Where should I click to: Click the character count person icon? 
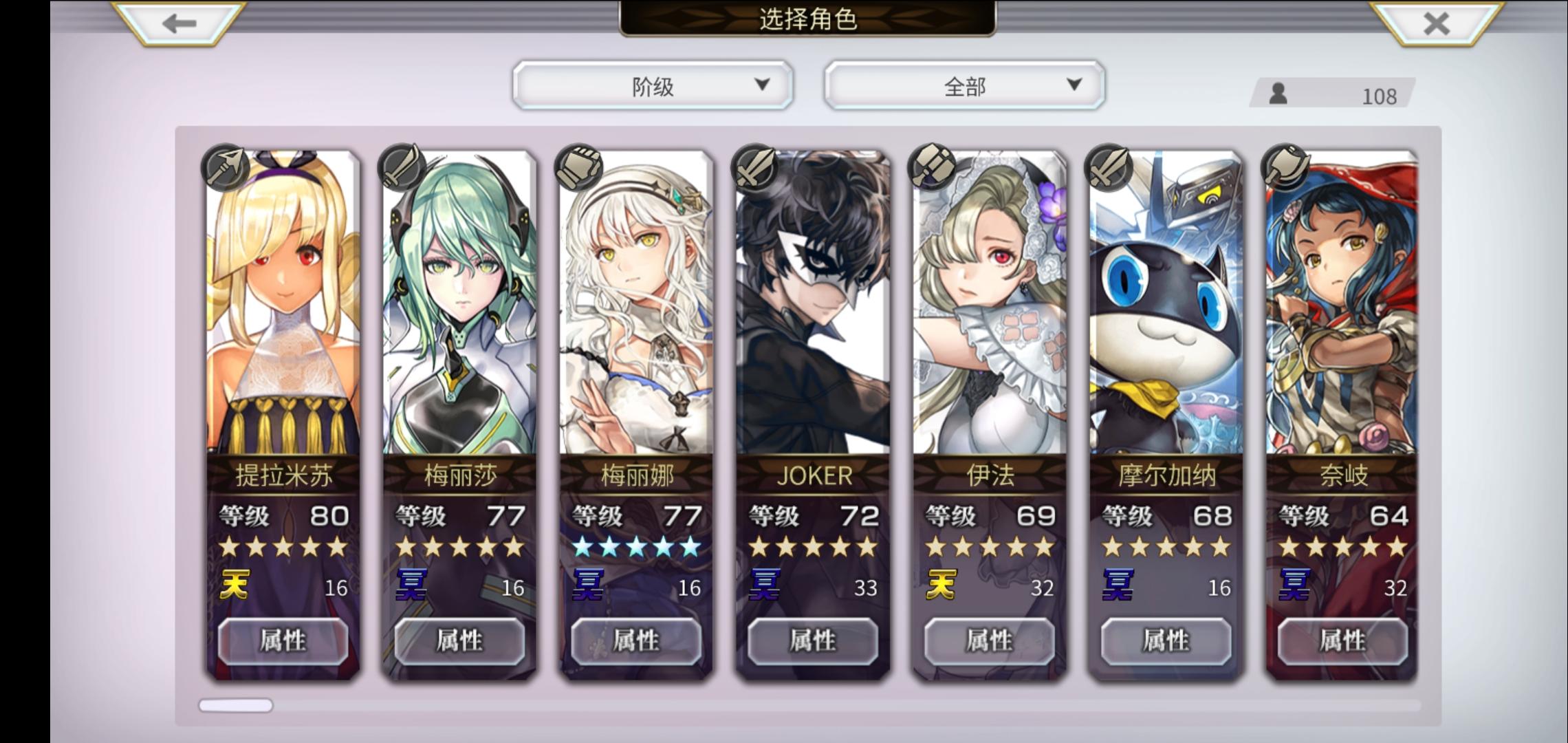tap(1278, 94)
